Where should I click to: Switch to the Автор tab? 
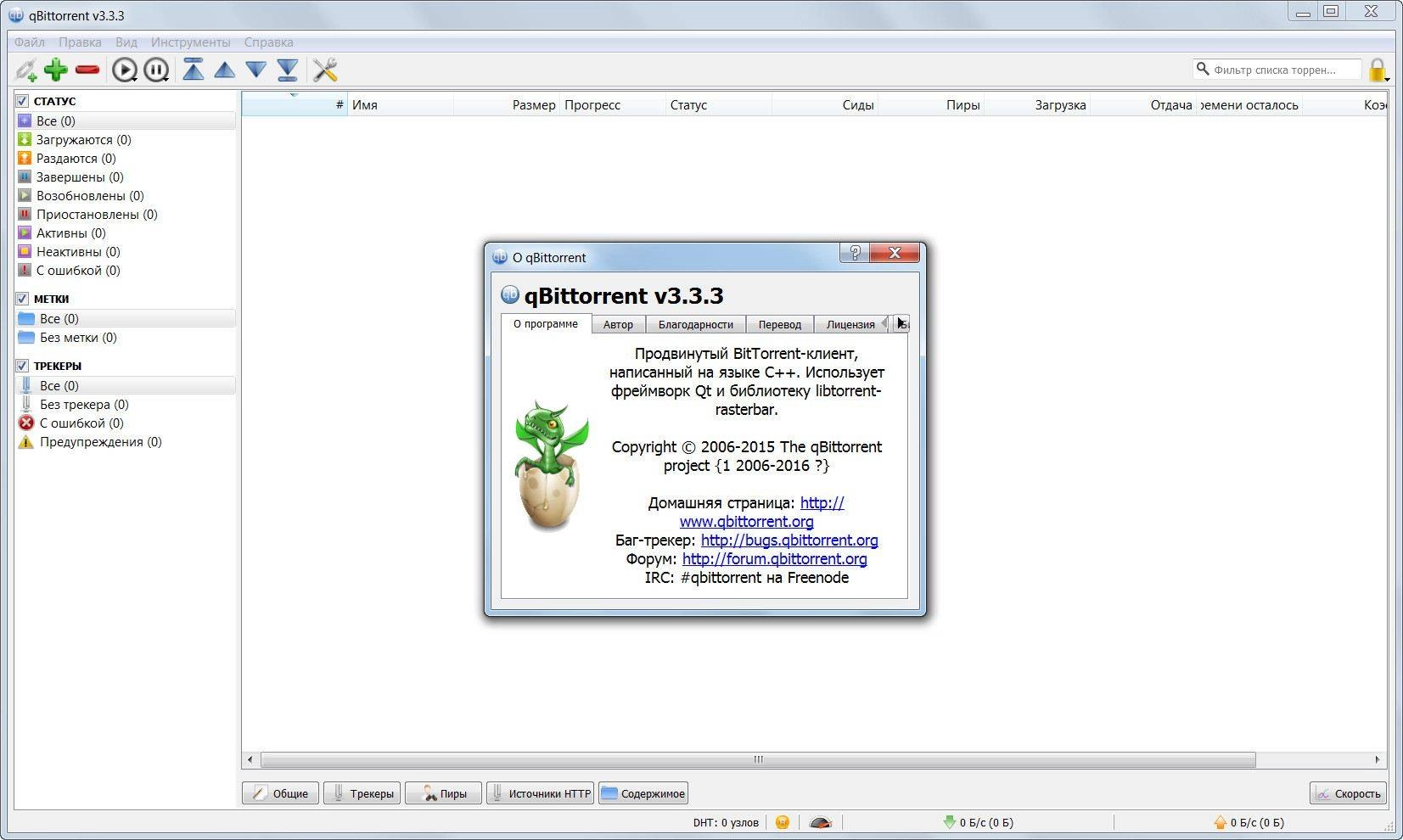[x=618, y=324]
